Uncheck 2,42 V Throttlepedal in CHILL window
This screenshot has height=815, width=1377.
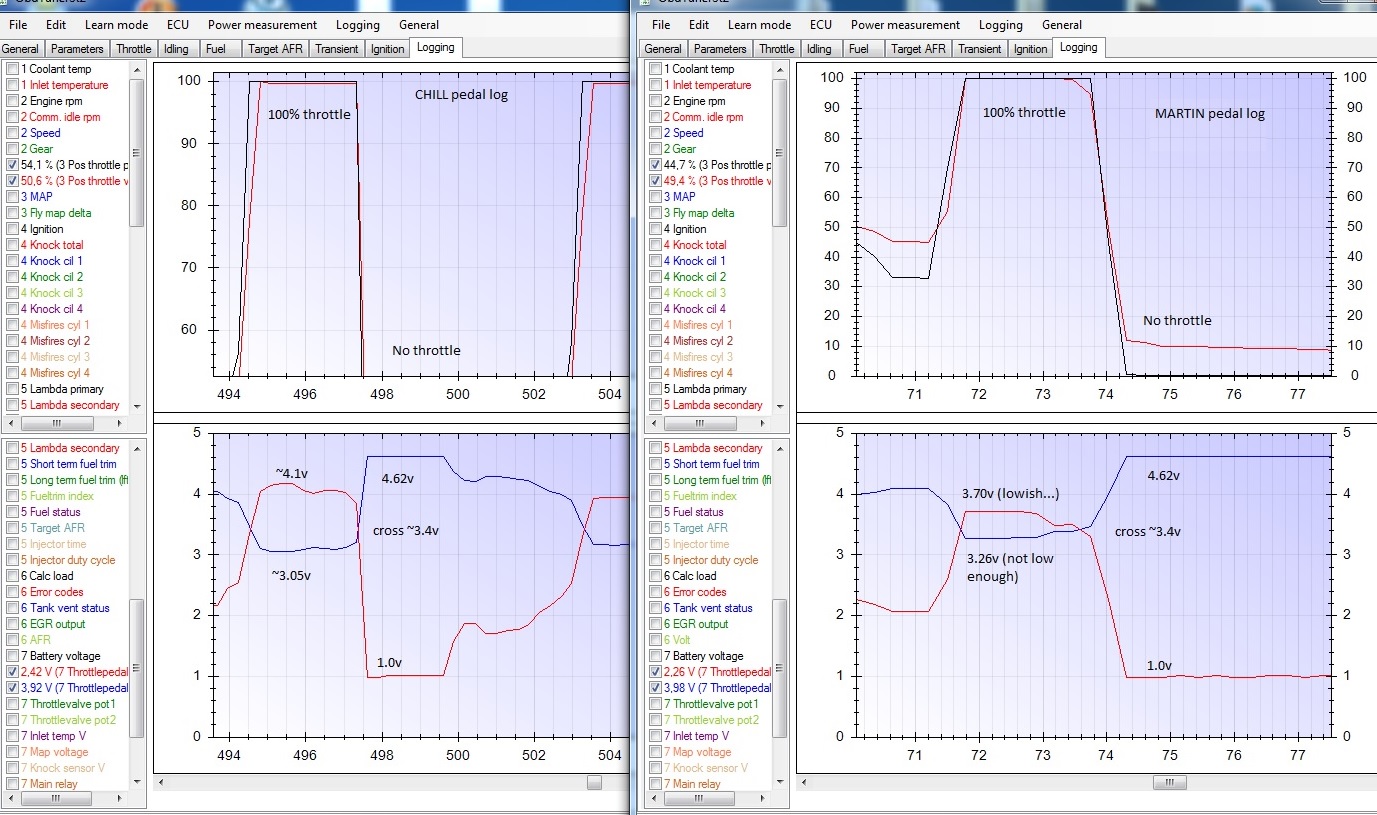coord(12,672)
